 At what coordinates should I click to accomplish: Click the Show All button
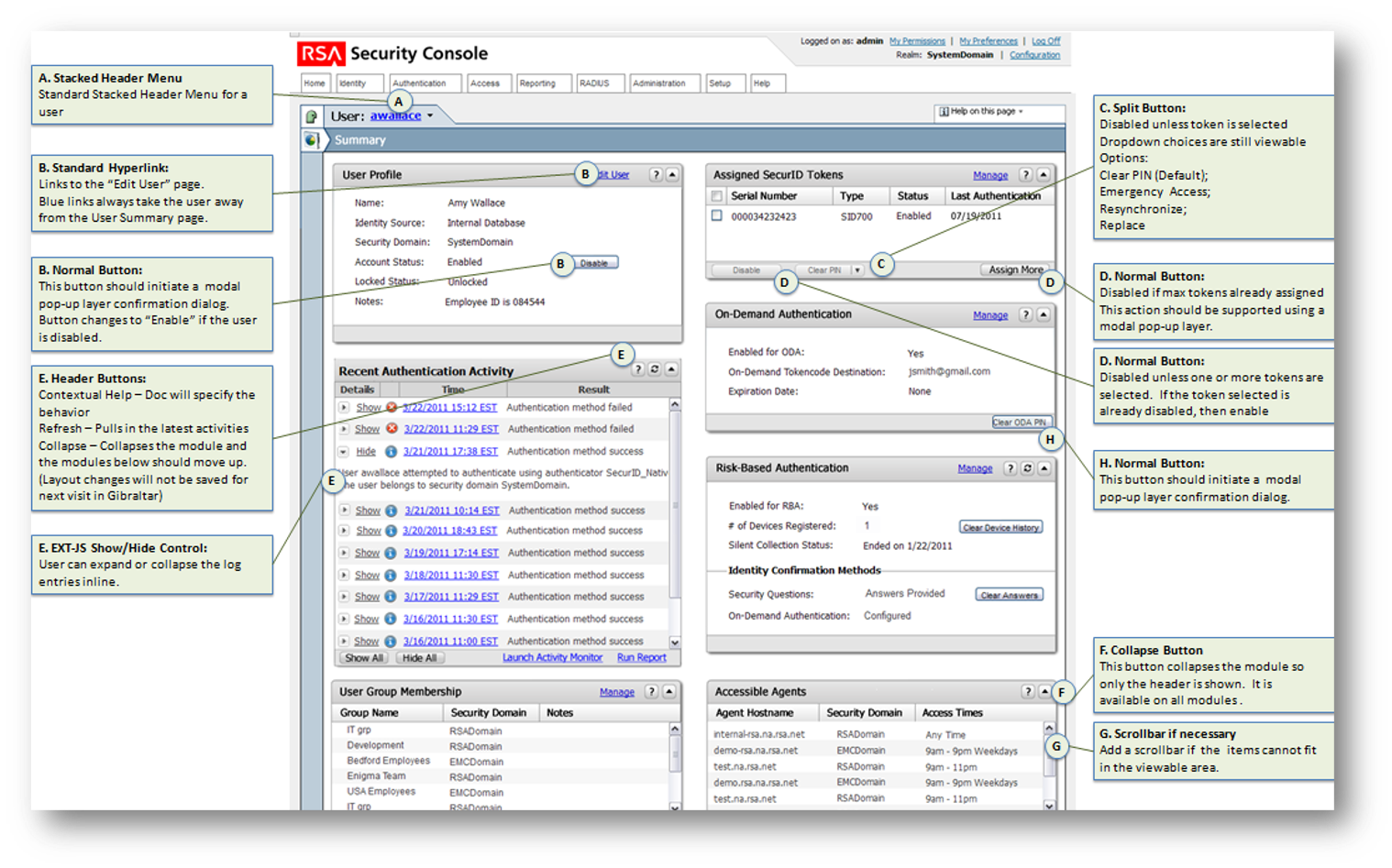364,658
